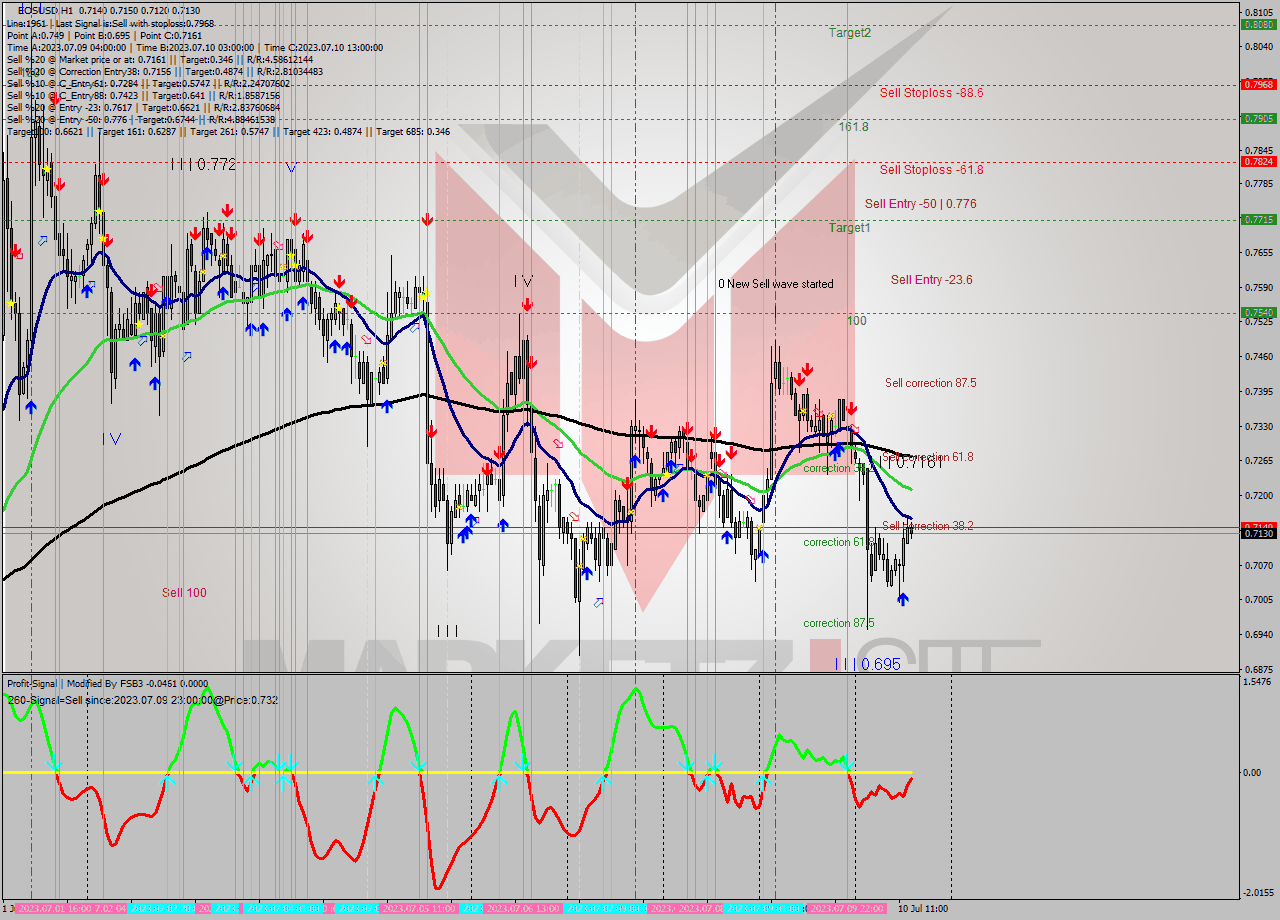Click the 'Sell Stoploss -88.6' label
1280x920 pixels.
pyautogui.click(x=931, y=93)
